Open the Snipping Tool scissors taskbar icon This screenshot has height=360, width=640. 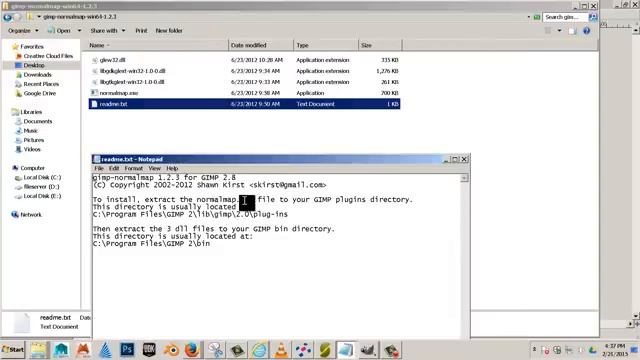click(x=215, y=350)
